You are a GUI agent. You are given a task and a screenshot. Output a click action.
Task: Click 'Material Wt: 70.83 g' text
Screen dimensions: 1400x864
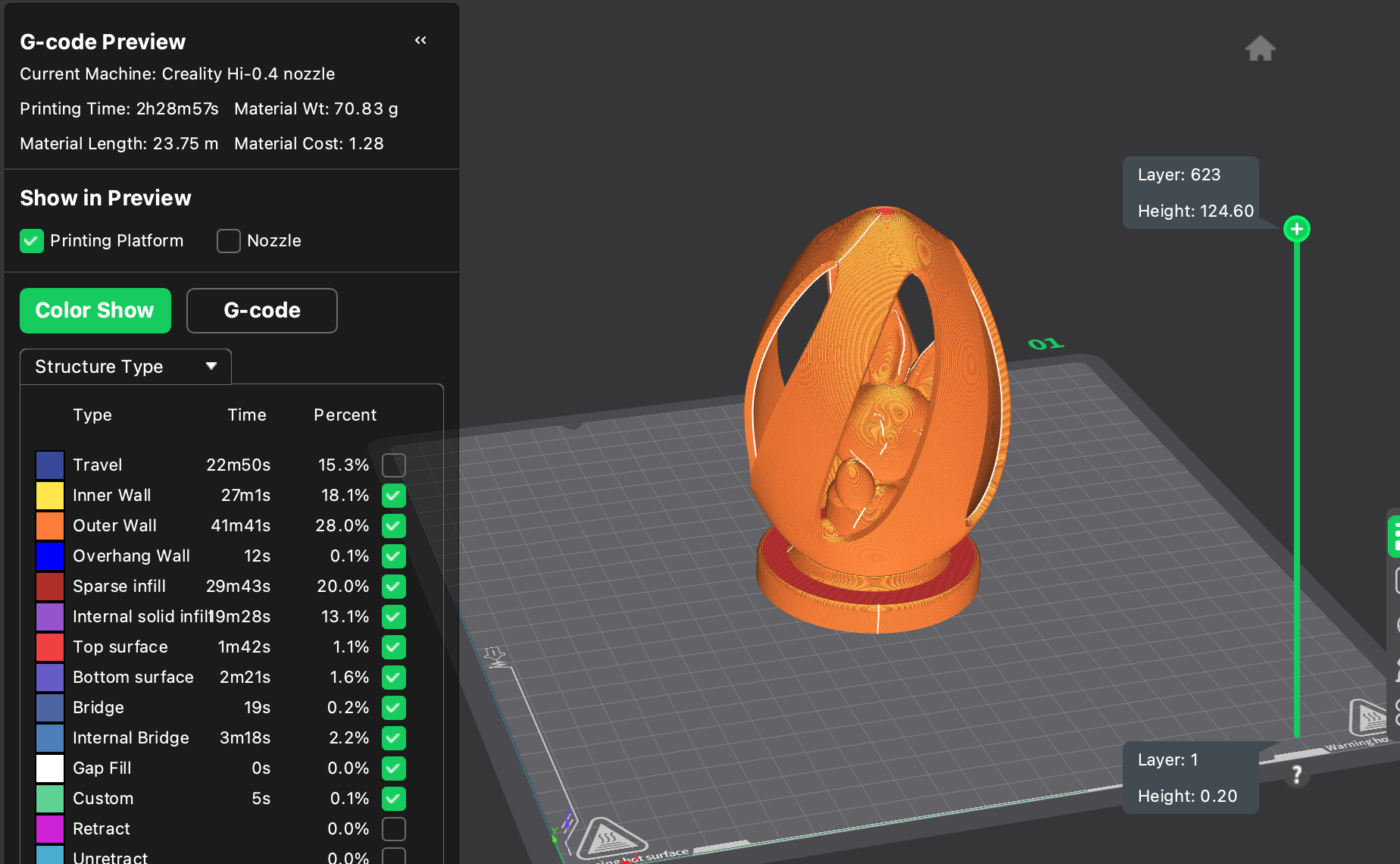[x=316, y=109]
